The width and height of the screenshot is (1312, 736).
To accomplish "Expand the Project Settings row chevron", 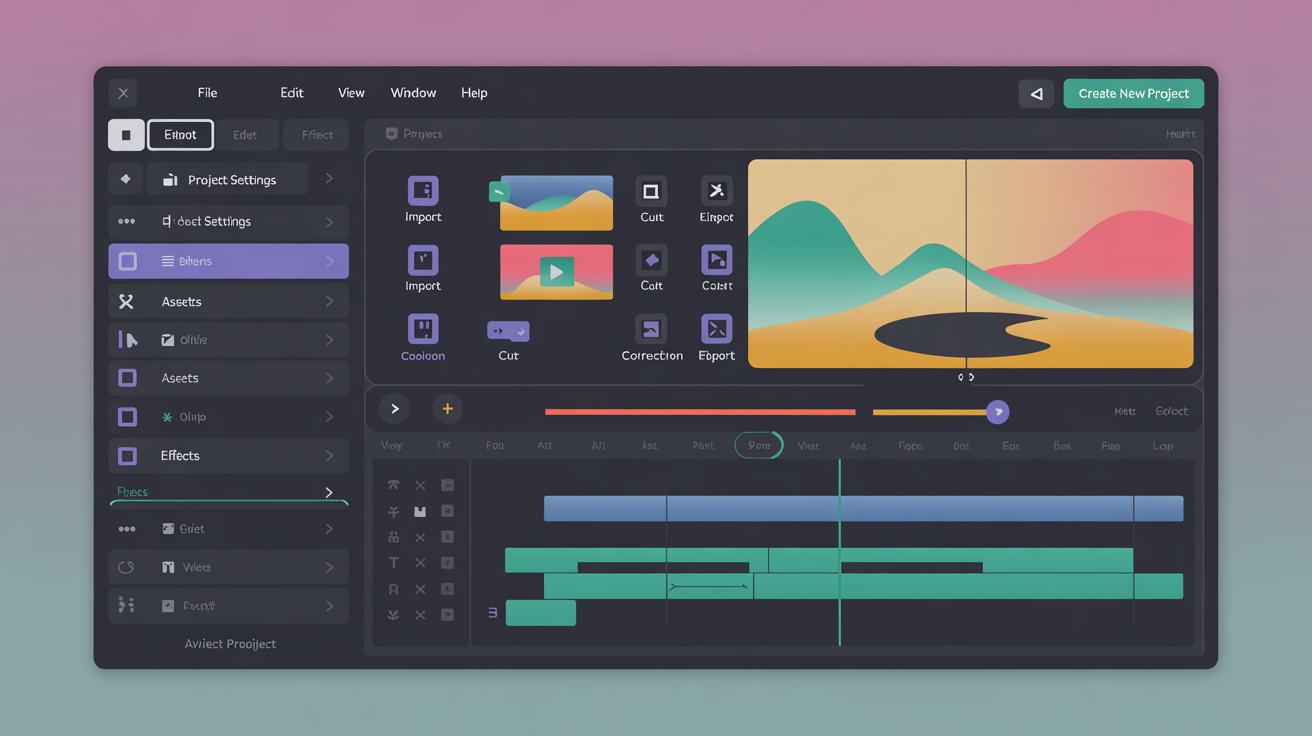I will click(x=329, y=179).
